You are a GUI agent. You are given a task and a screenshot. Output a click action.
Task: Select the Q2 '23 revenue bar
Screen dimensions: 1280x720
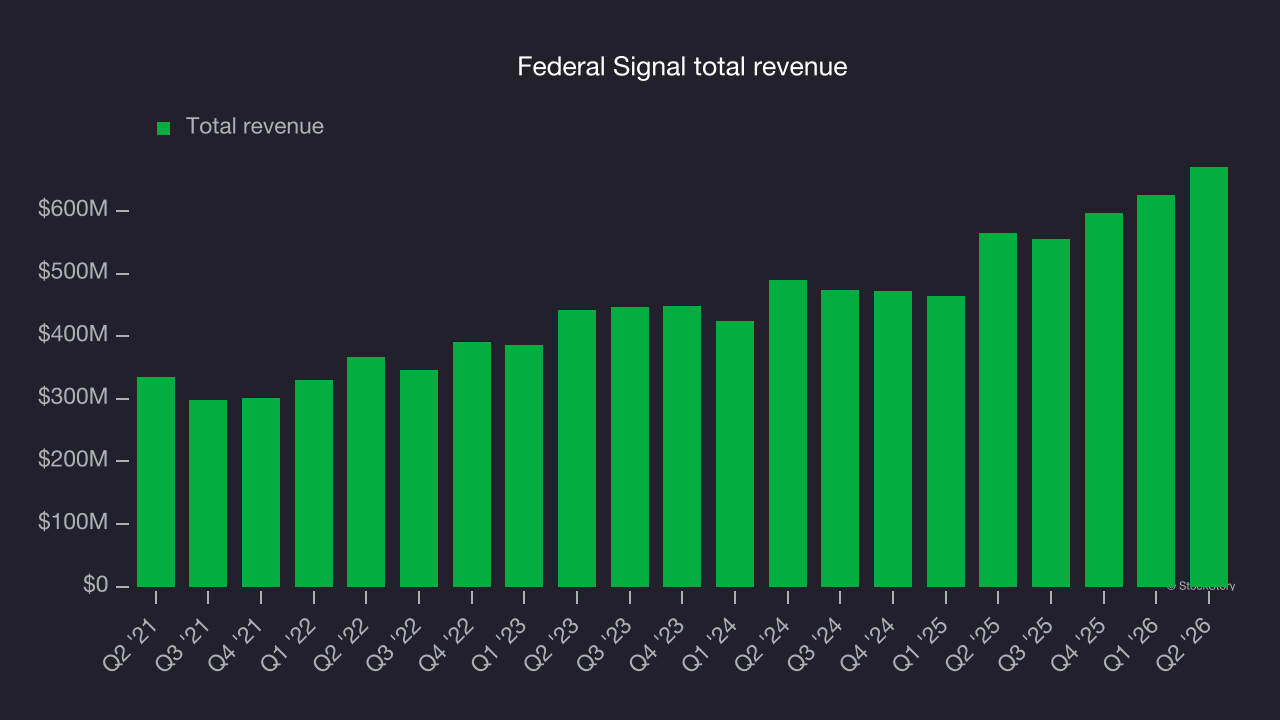coord(577,449)
